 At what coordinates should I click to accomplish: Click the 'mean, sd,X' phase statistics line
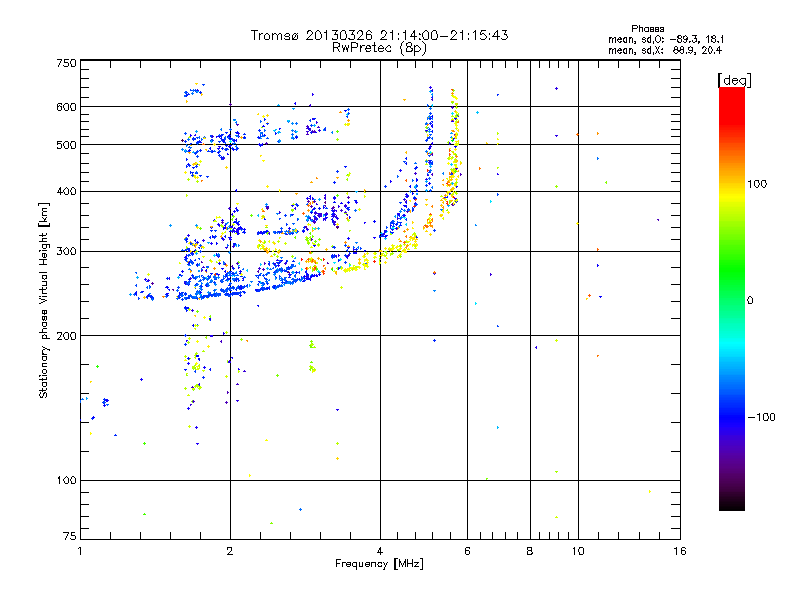coord(665,50)
